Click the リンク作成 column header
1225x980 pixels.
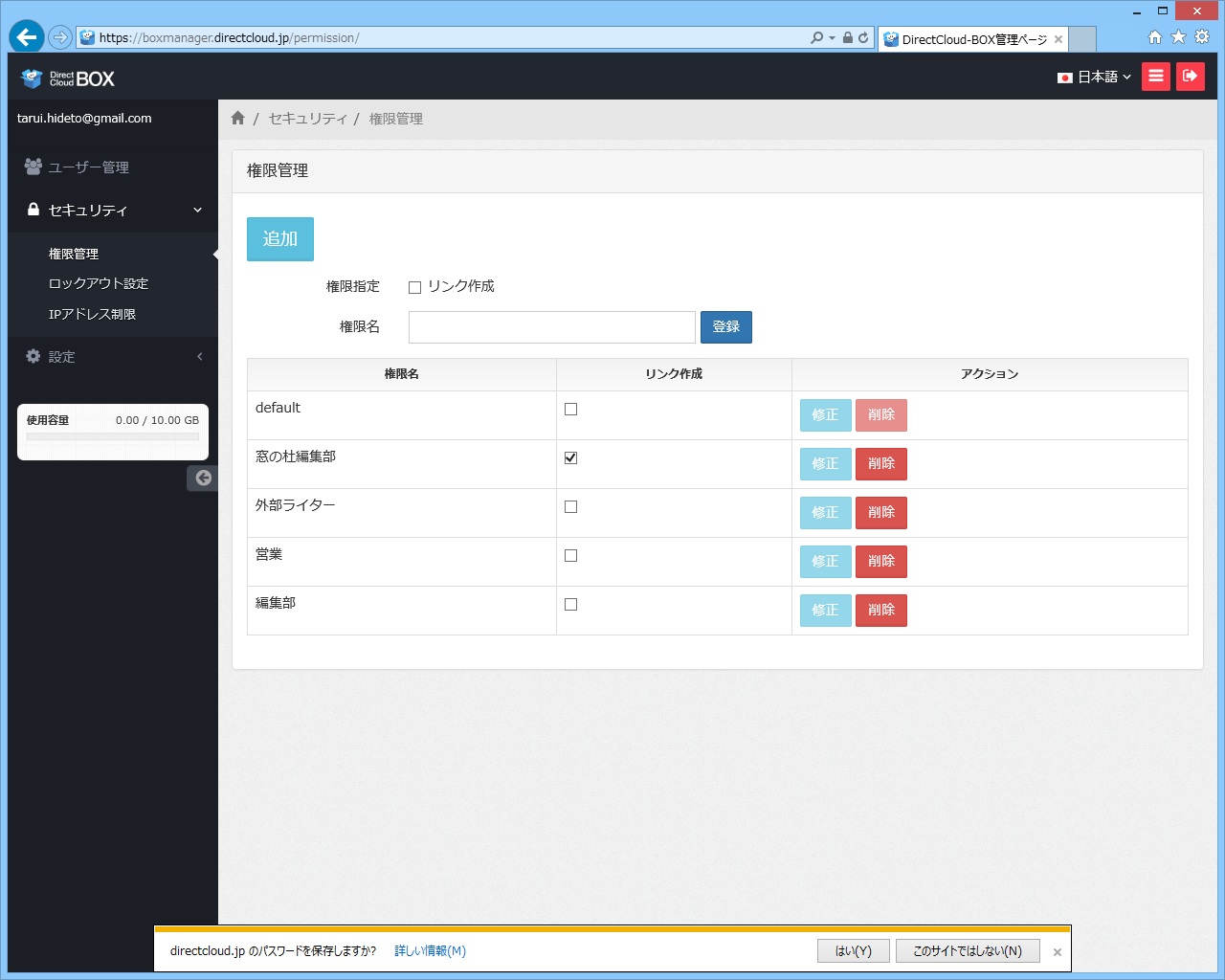pyautogui.click(x=674, y=374)
